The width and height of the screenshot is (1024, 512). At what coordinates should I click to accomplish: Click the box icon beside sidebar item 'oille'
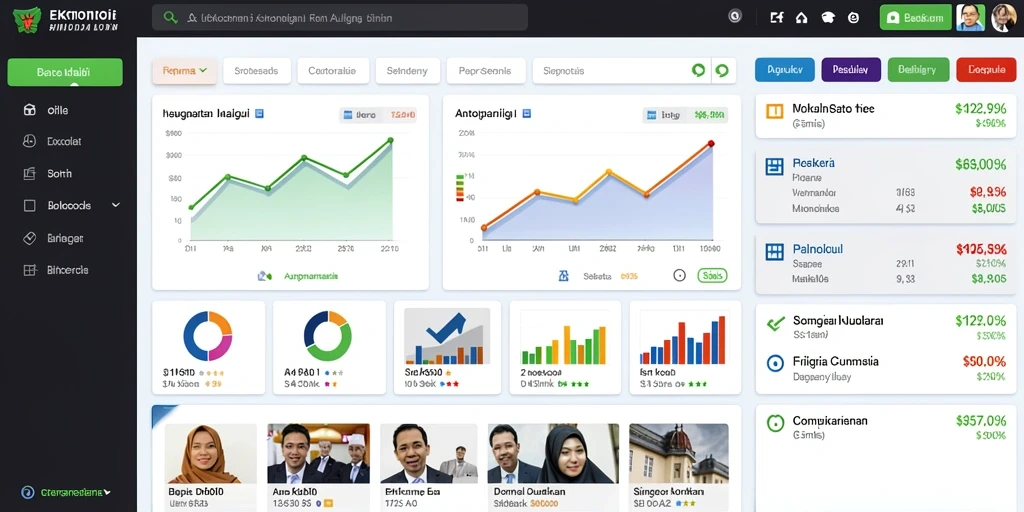(x=29, y=110)
